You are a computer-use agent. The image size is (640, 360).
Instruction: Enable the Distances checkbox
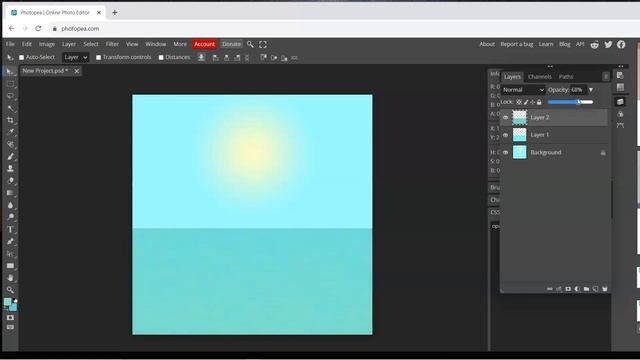coord(161,58)
